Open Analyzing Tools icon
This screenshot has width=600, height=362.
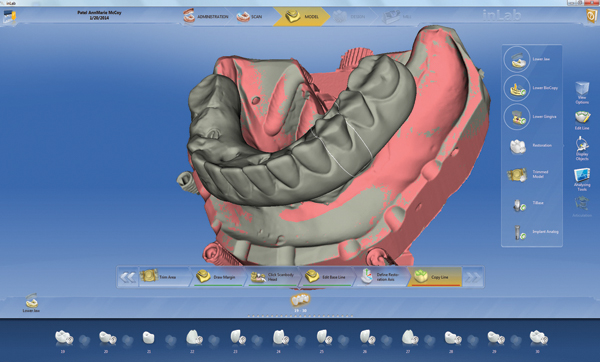coord(582,179)
